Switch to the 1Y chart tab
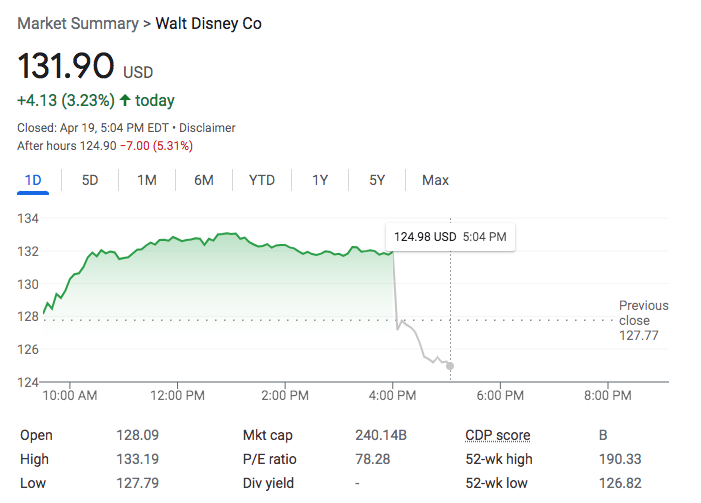This screenshot has width=701, height=503. point(320,180)
